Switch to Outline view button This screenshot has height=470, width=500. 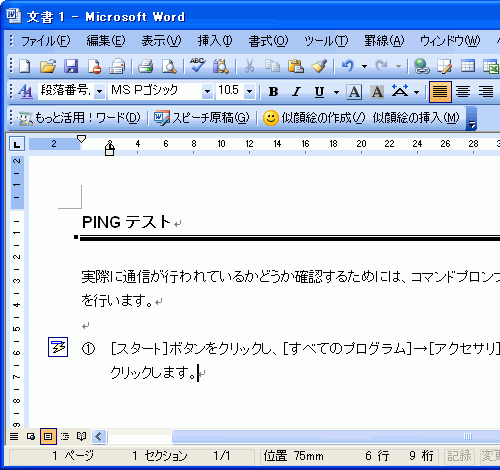pos(65,436)
